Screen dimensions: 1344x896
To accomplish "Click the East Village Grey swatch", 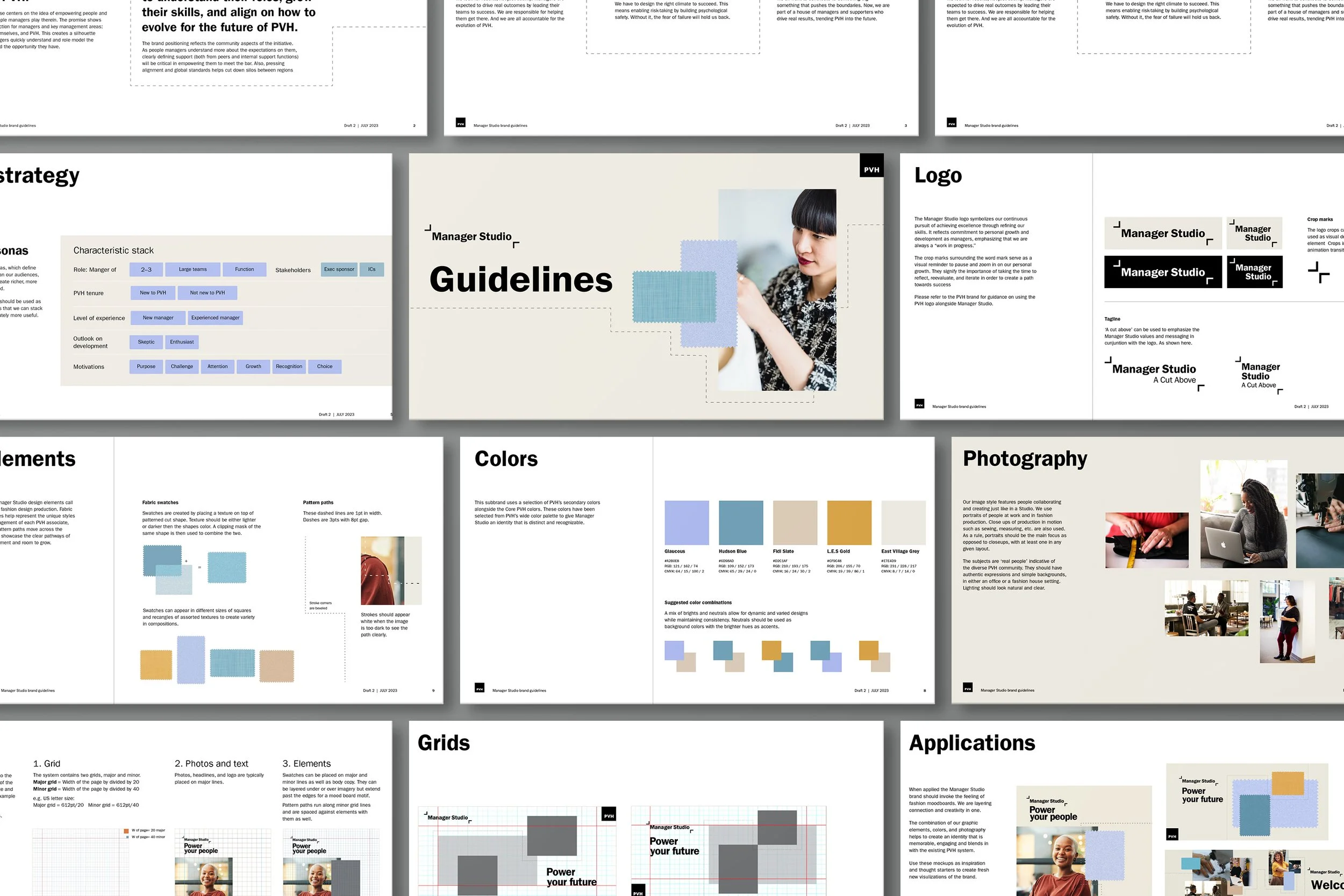I will click(903, 522).
